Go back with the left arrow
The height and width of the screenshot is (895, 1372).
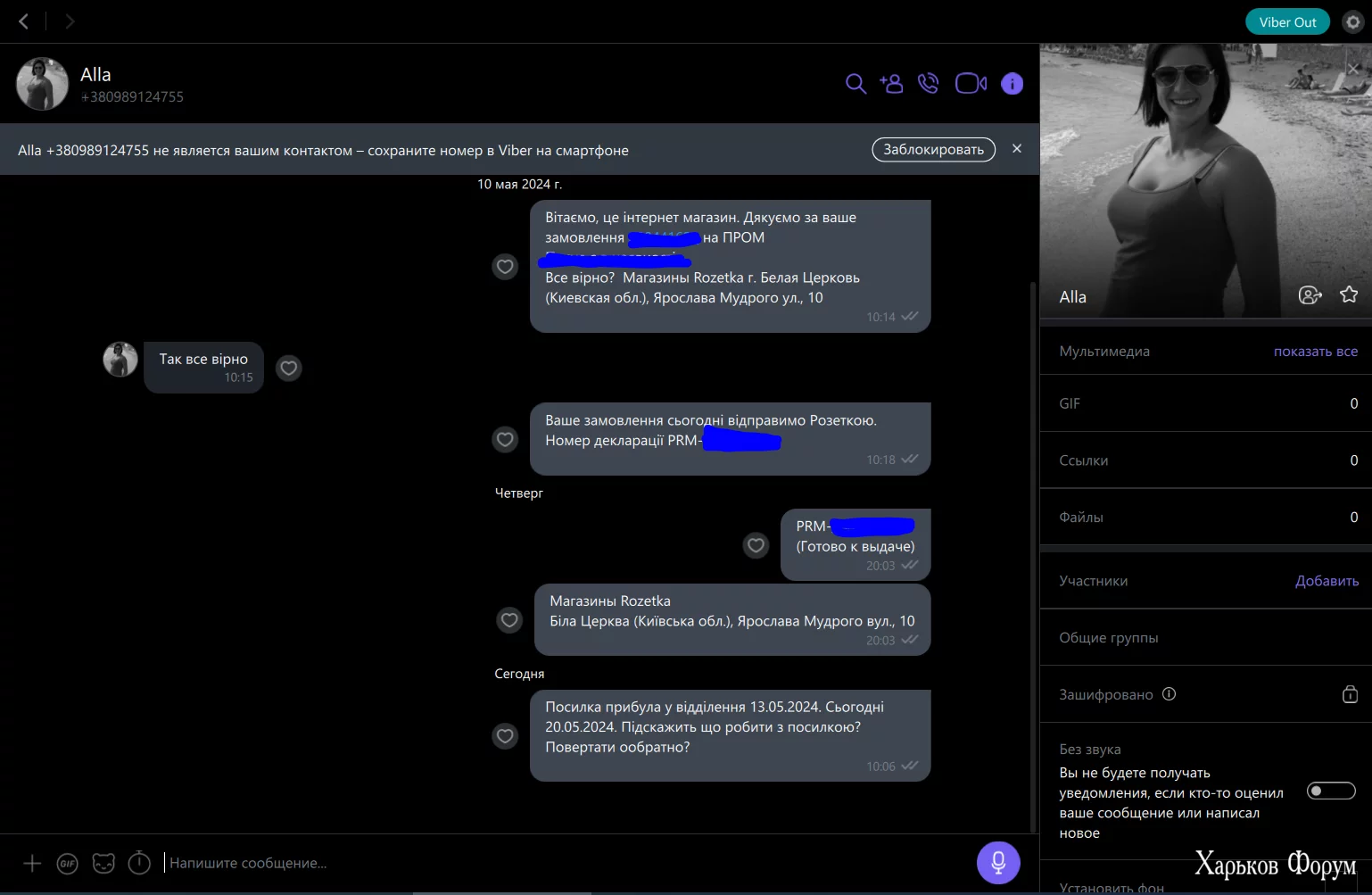point(24,21)
